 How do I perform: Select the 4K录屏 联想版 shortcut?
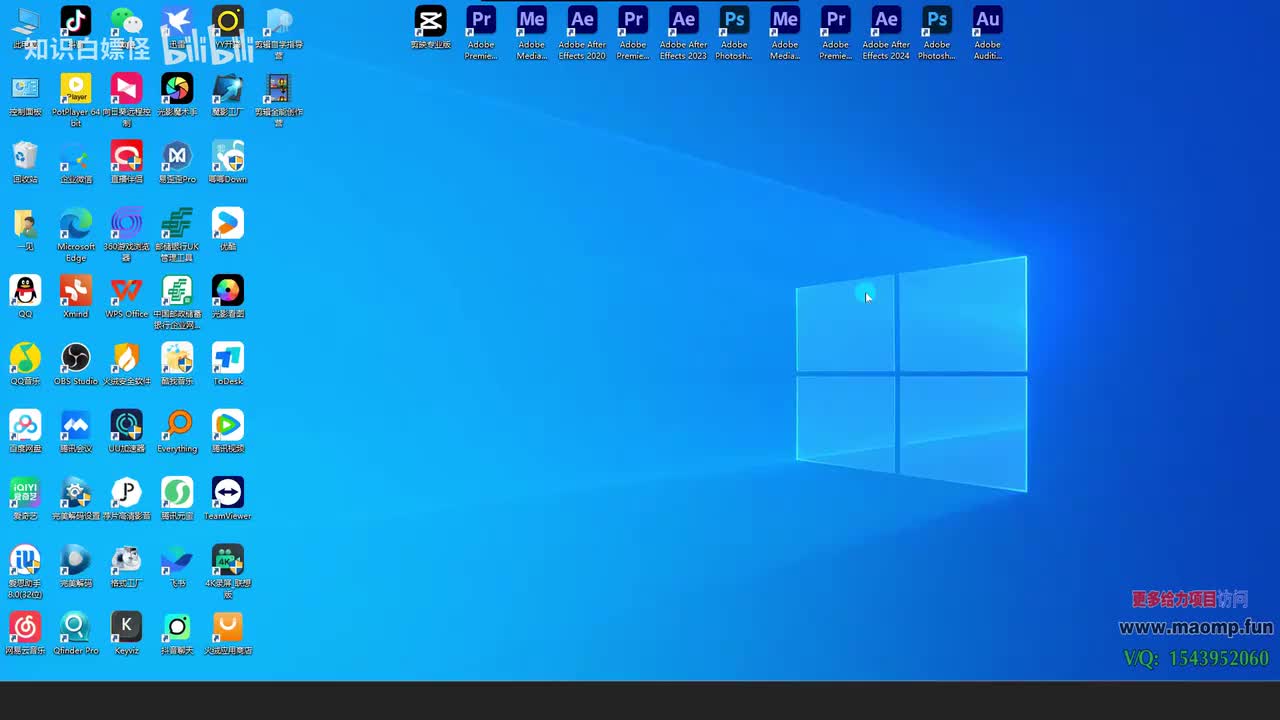point(228,560)
